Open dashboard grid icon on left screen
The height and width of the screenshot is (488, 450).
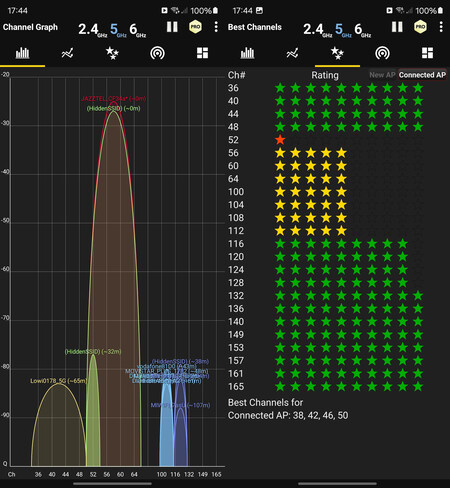pos(202,53)
